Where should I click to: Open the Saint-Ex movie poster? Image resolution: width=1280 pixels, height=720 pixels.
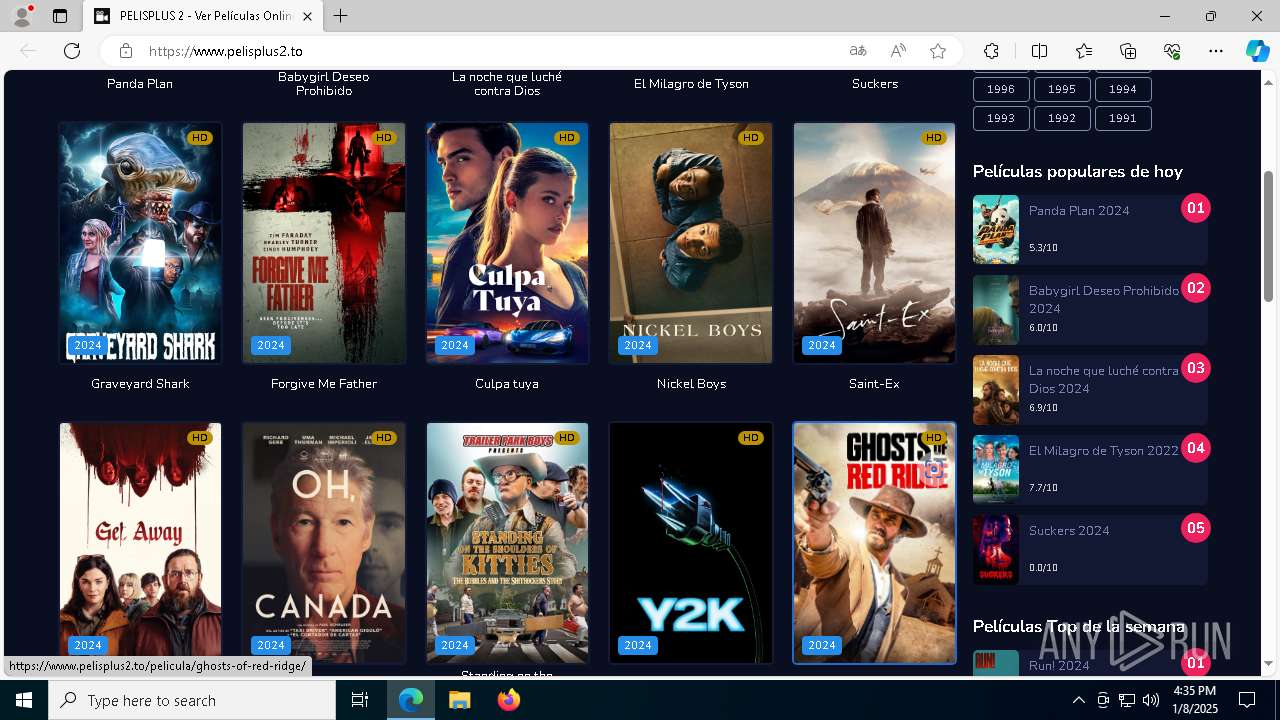pyautogui.click(x=874, y=243)
